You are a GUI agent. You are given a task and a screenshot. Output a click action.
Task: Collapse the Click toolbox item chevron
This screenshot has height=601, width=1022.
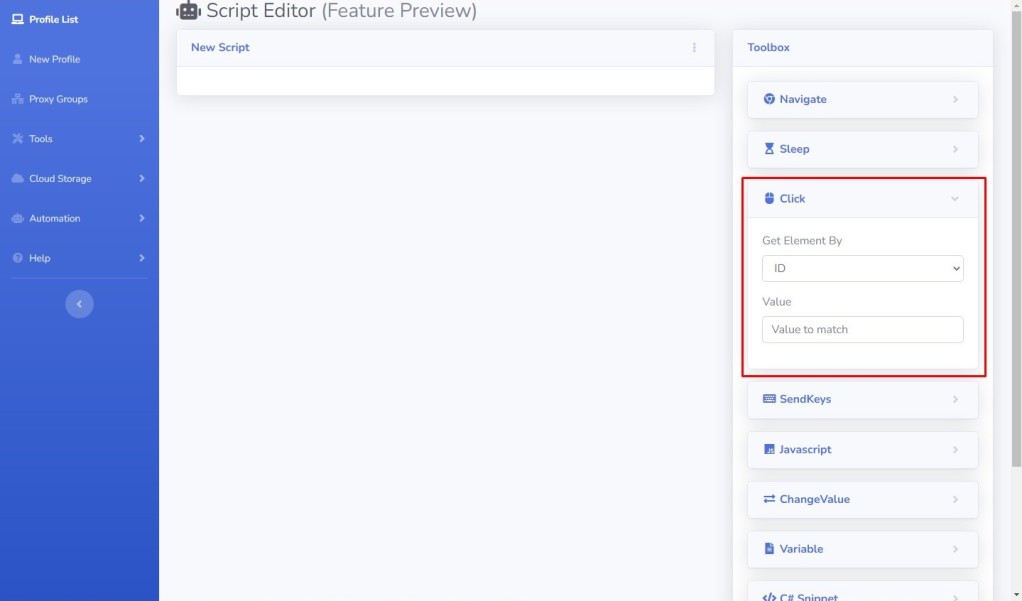click(955, 199)
